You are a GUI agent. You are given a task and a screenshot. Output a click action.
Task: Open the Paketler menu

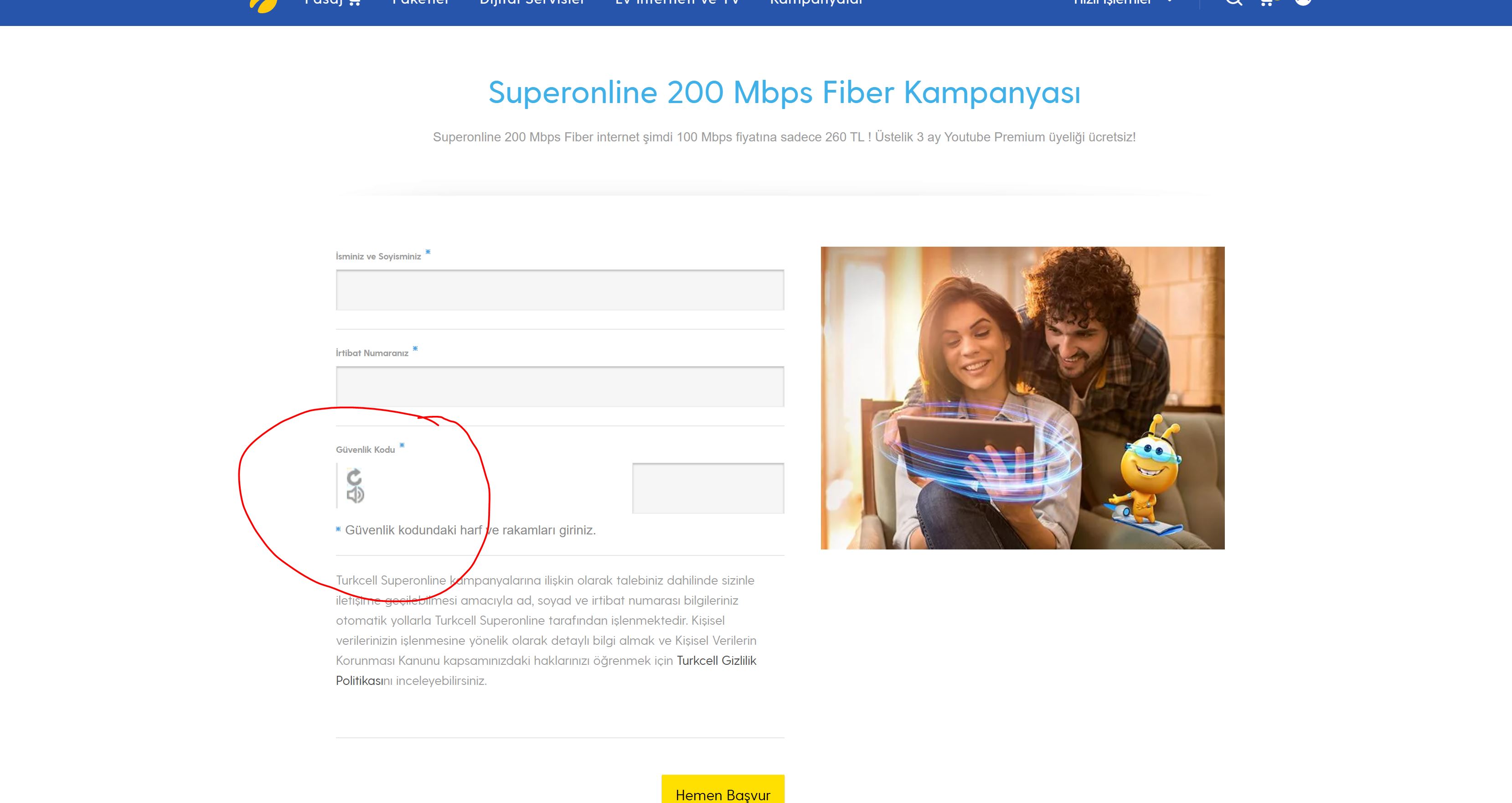420,2
